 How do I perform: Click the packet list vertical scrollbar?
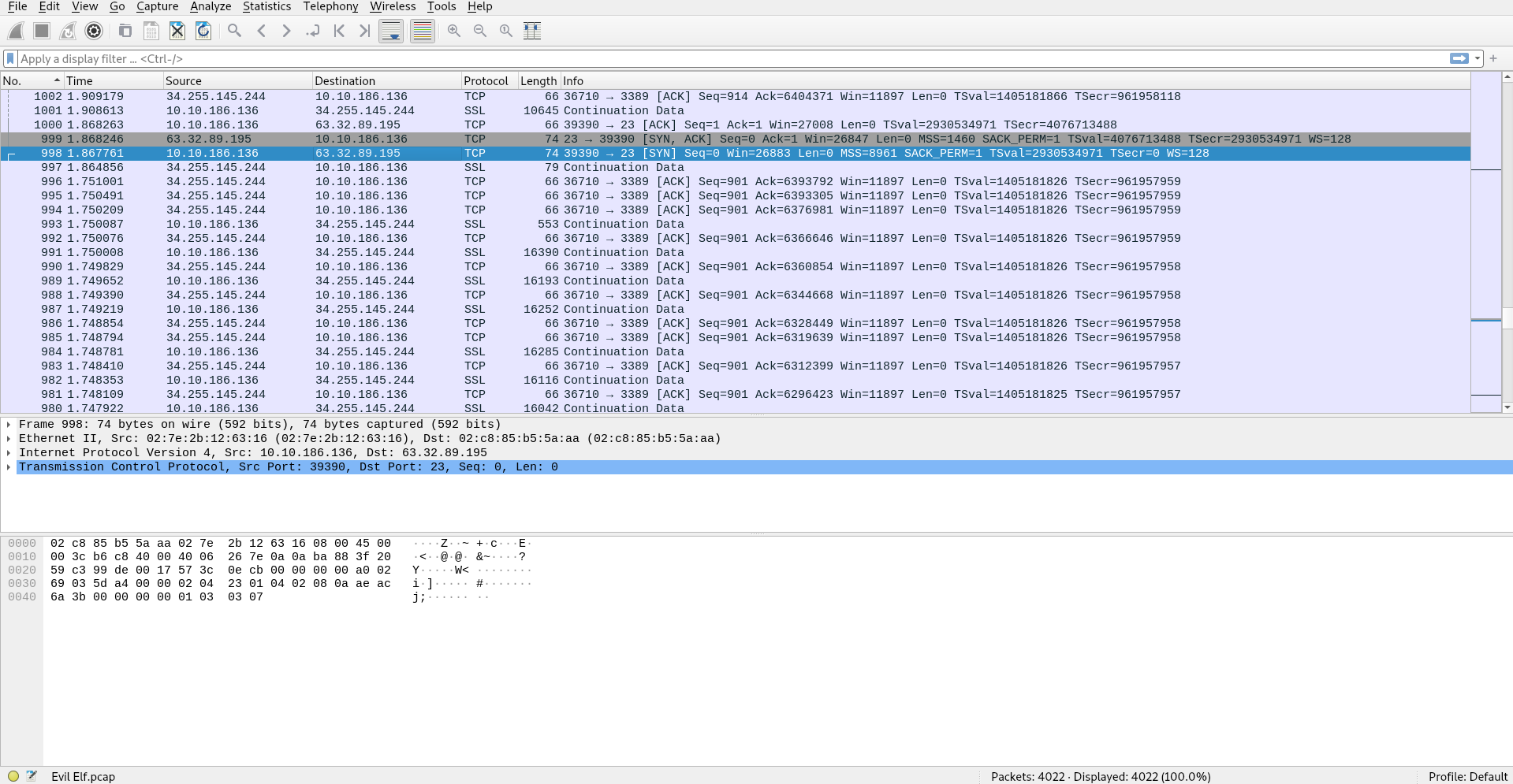click(1507, 236)
